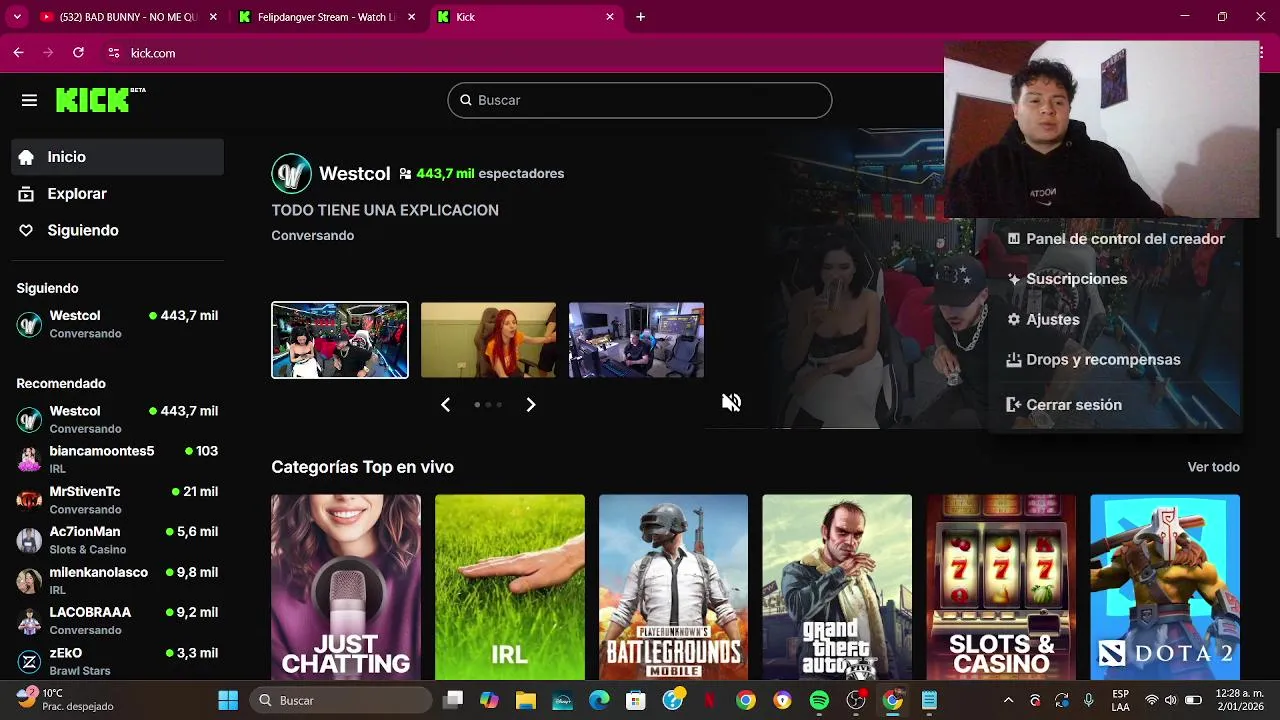Open Panel de control del creador
This screenshot has height=720, width=1280.
coord(1115,239)
